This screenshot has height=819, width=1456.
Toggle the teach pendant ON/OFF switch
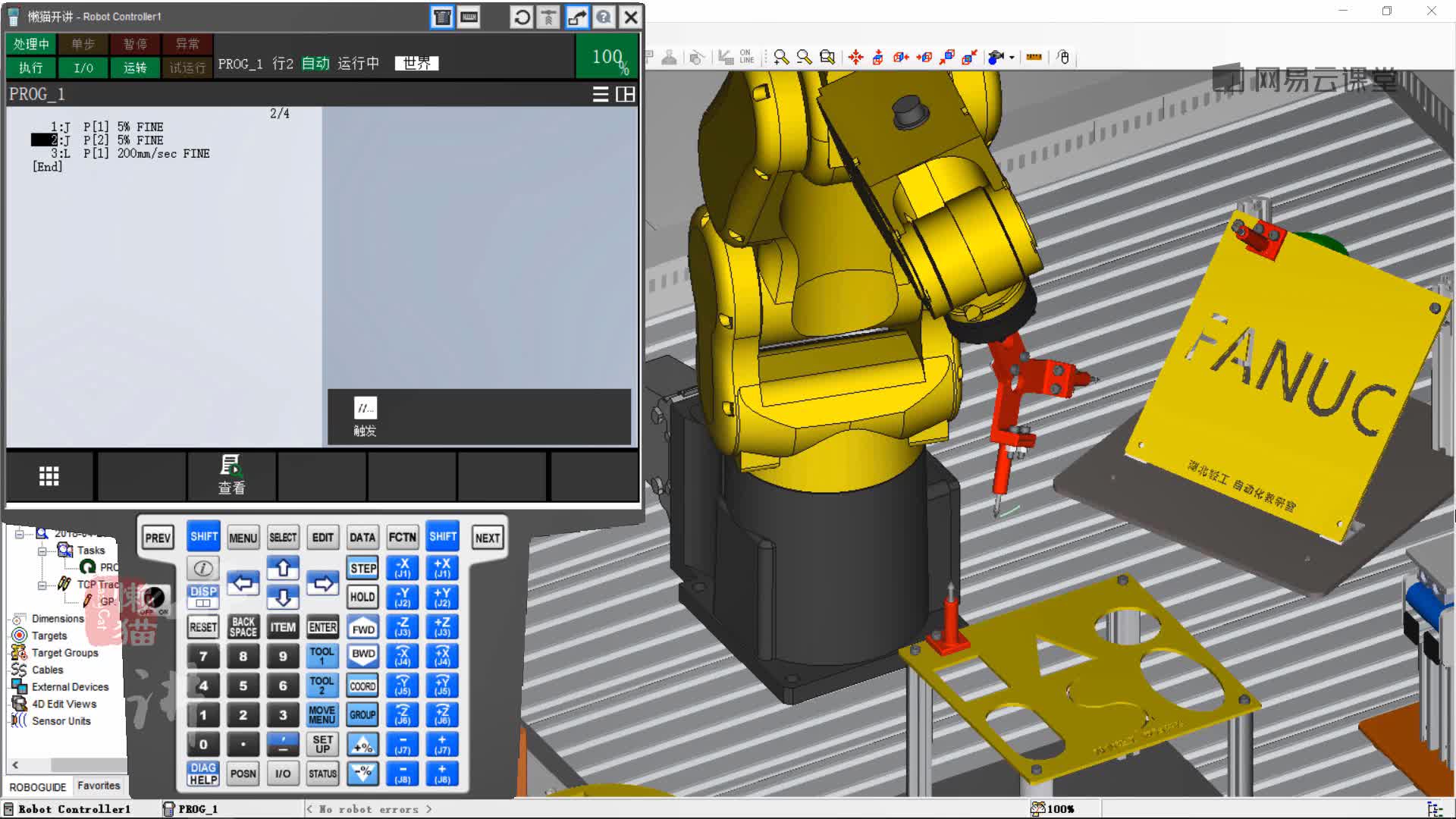(x=154, y=598)
